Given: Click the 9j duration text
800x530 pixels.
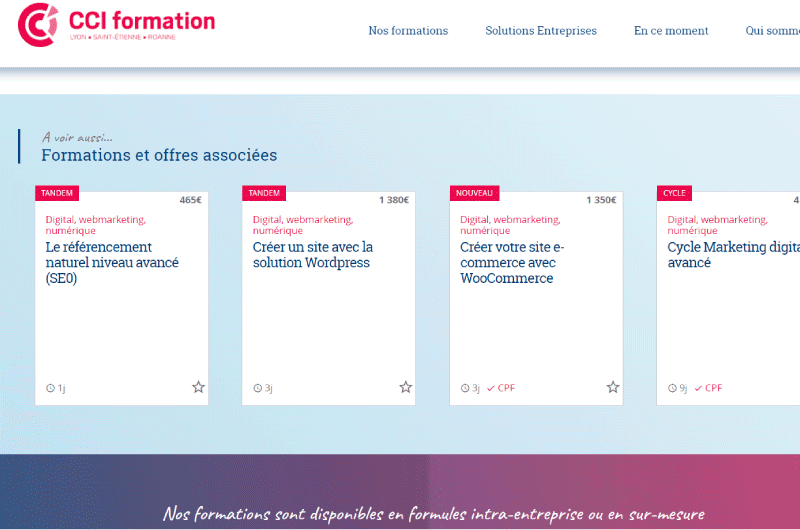Looking at the screenshot, I should click(683, 388).
